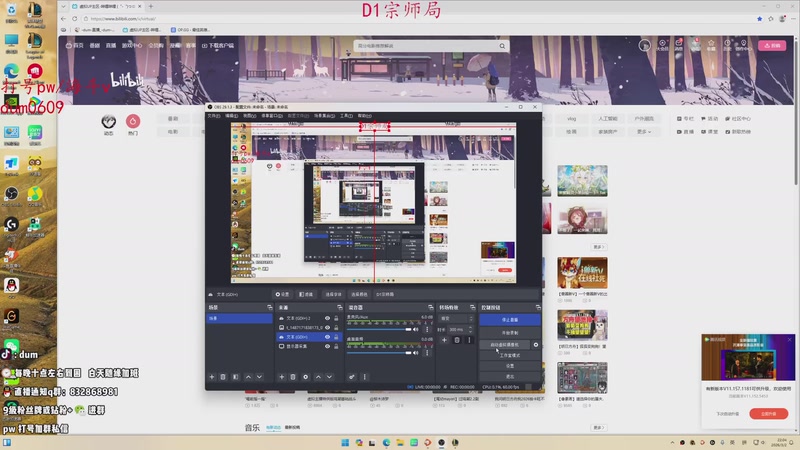The image size is (800, 450).
Task: Click the Windows Start button on taskbar
Action: 345,441
